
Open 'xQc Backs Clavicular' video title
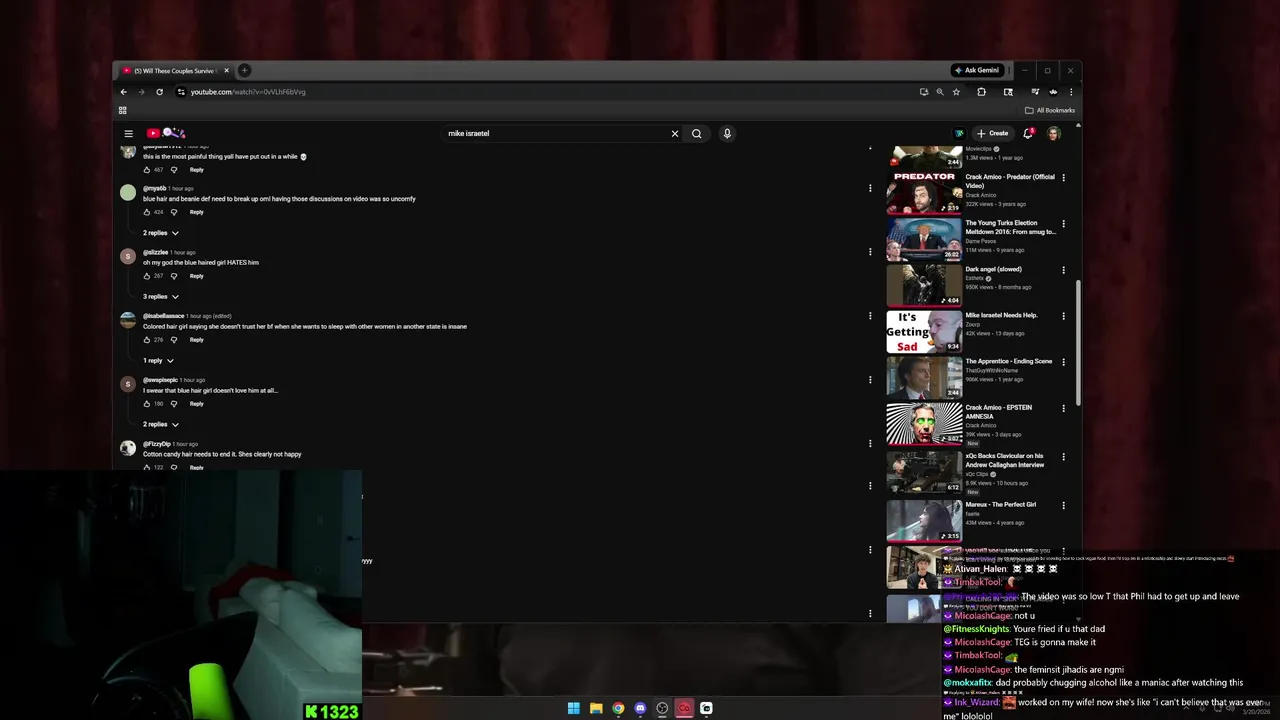1005,460
